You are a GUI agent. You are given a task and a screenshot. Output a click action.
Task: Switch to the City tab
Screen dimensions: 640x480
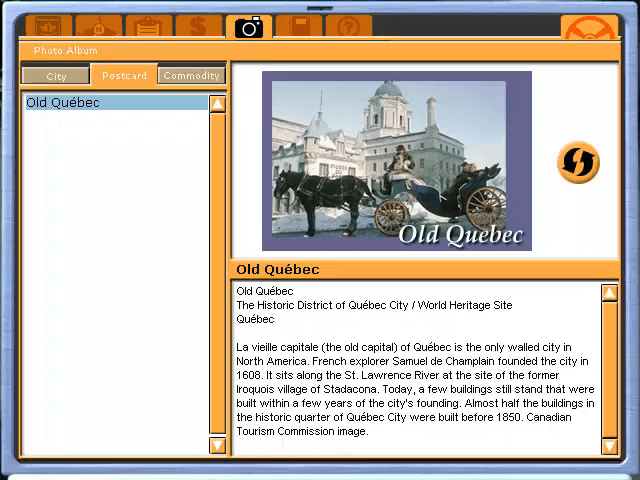(56, 76)
